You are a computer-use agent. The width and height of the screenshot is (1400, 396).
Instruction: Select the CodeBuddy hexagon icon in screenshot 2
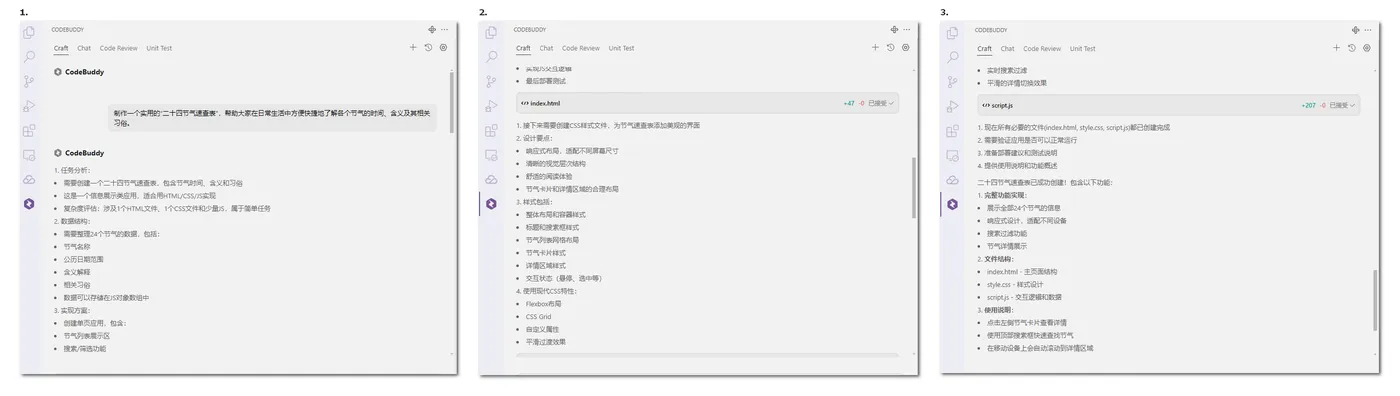[491, 203]
